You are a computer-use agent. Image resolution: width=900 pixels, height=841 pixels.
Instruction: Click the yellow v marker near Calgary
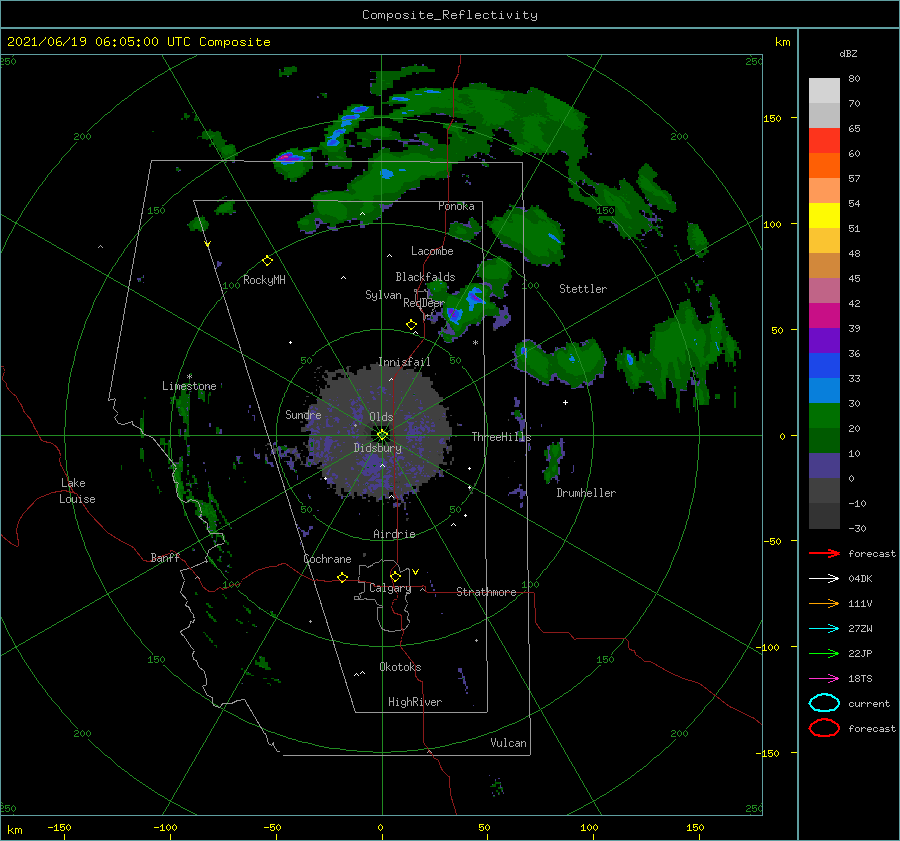(x=415, y=572)
